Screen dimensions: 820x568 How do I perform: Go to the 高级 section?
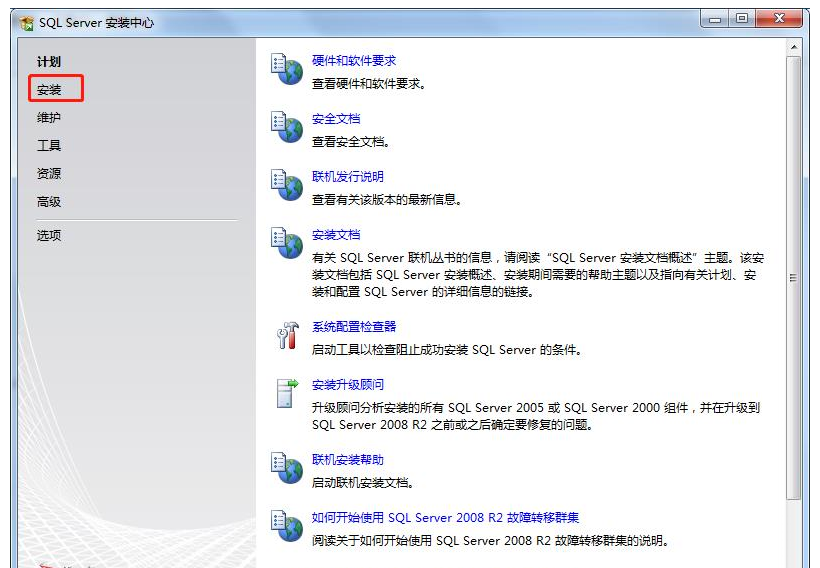pyautogui.click(x=49, y=201)
